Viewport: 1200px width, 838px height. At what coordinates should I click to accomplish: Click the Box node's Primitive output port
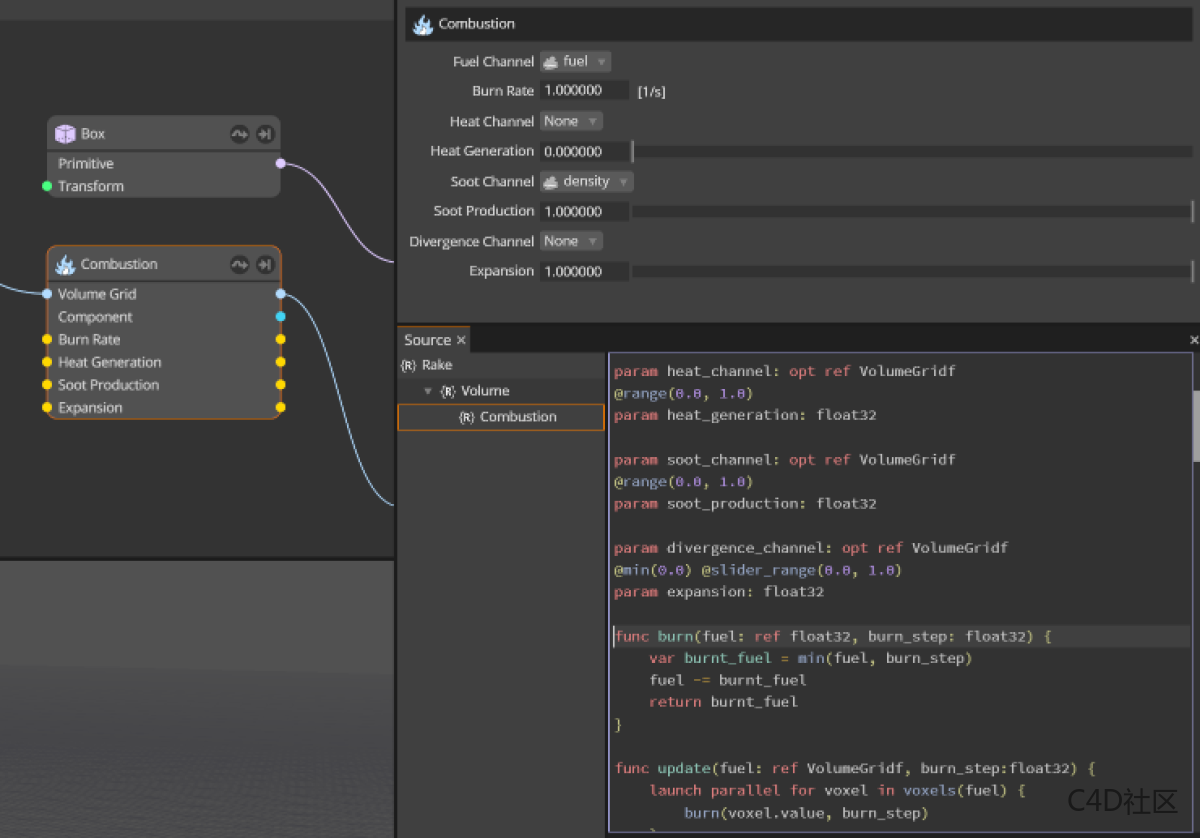pos(280,163)
